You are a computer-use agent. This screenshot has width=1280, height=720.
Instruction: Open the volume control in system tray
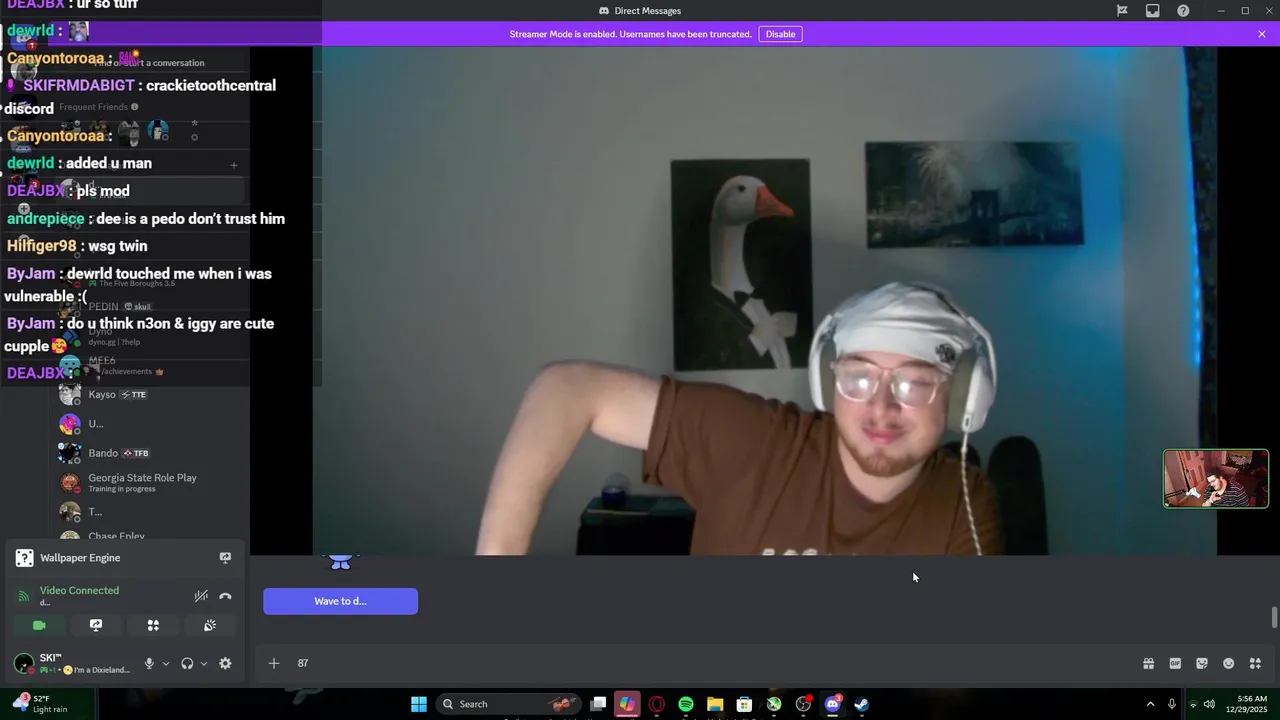tap(1209, 704)
